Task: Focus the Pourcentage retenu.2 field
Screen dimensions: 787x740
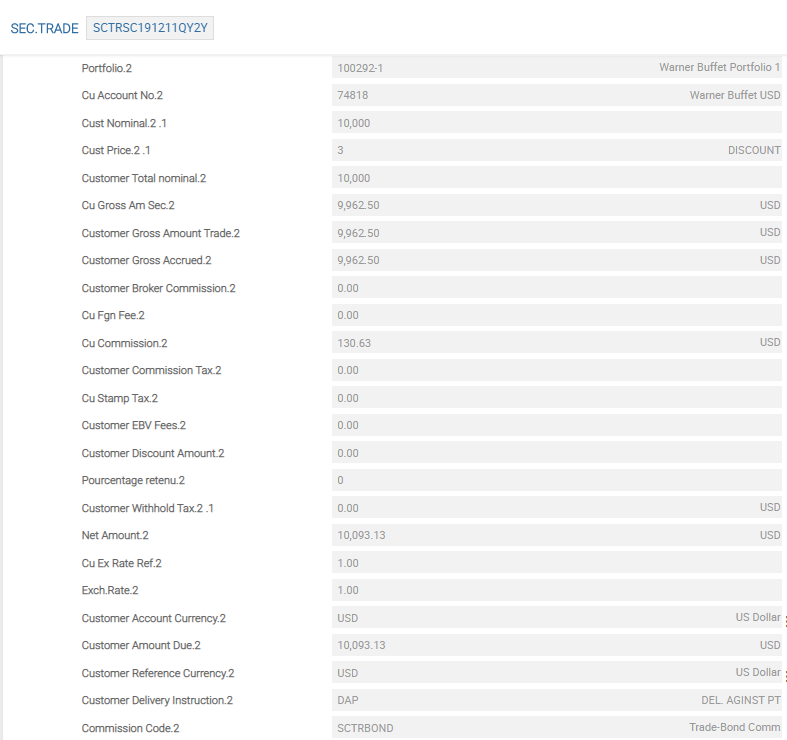Action: [556, 480]
